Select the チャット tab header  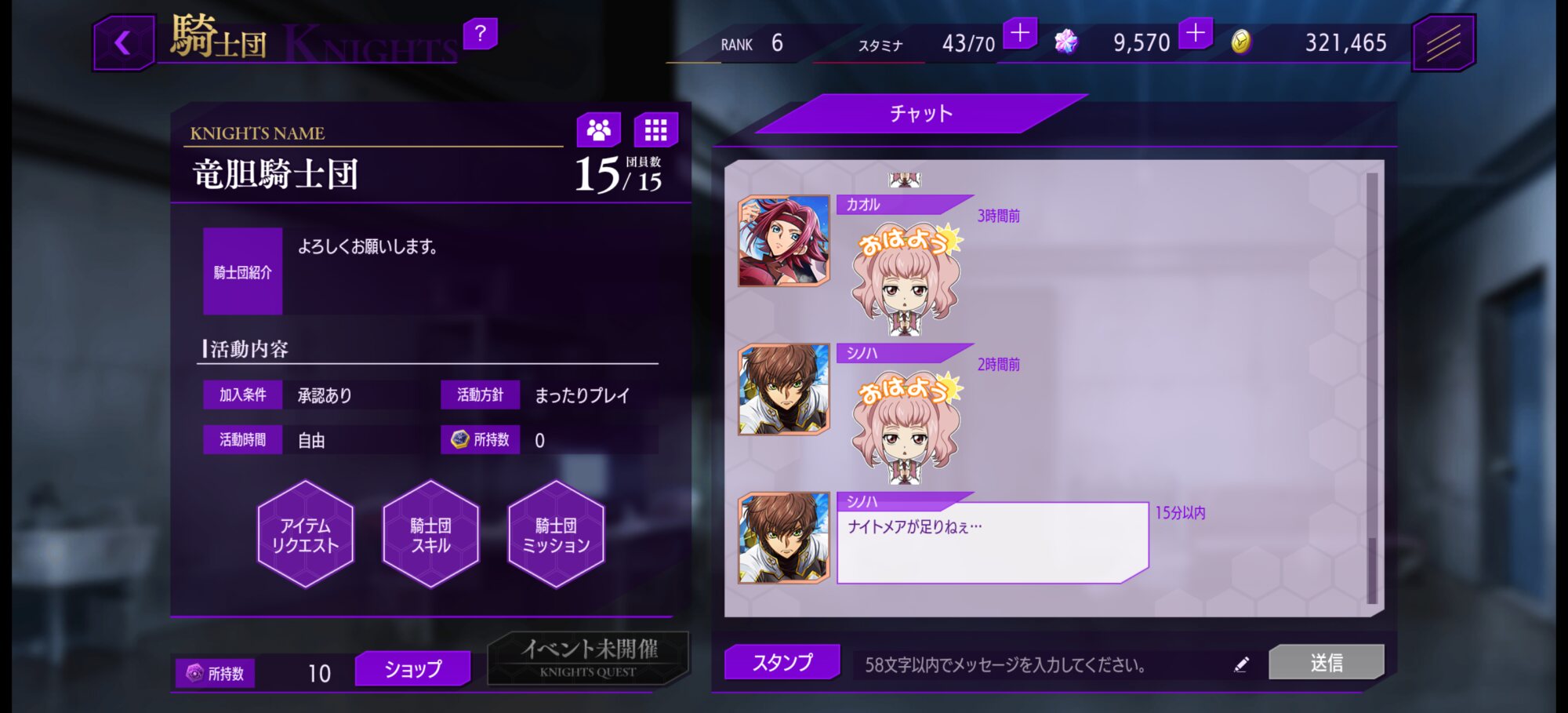921,114
